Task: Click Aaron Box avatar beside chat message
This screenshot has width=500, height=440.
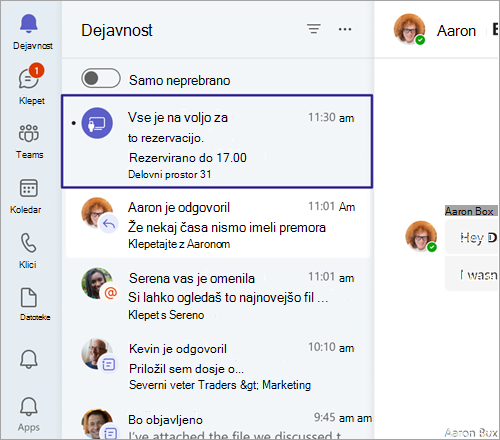Action: [421, 236]
